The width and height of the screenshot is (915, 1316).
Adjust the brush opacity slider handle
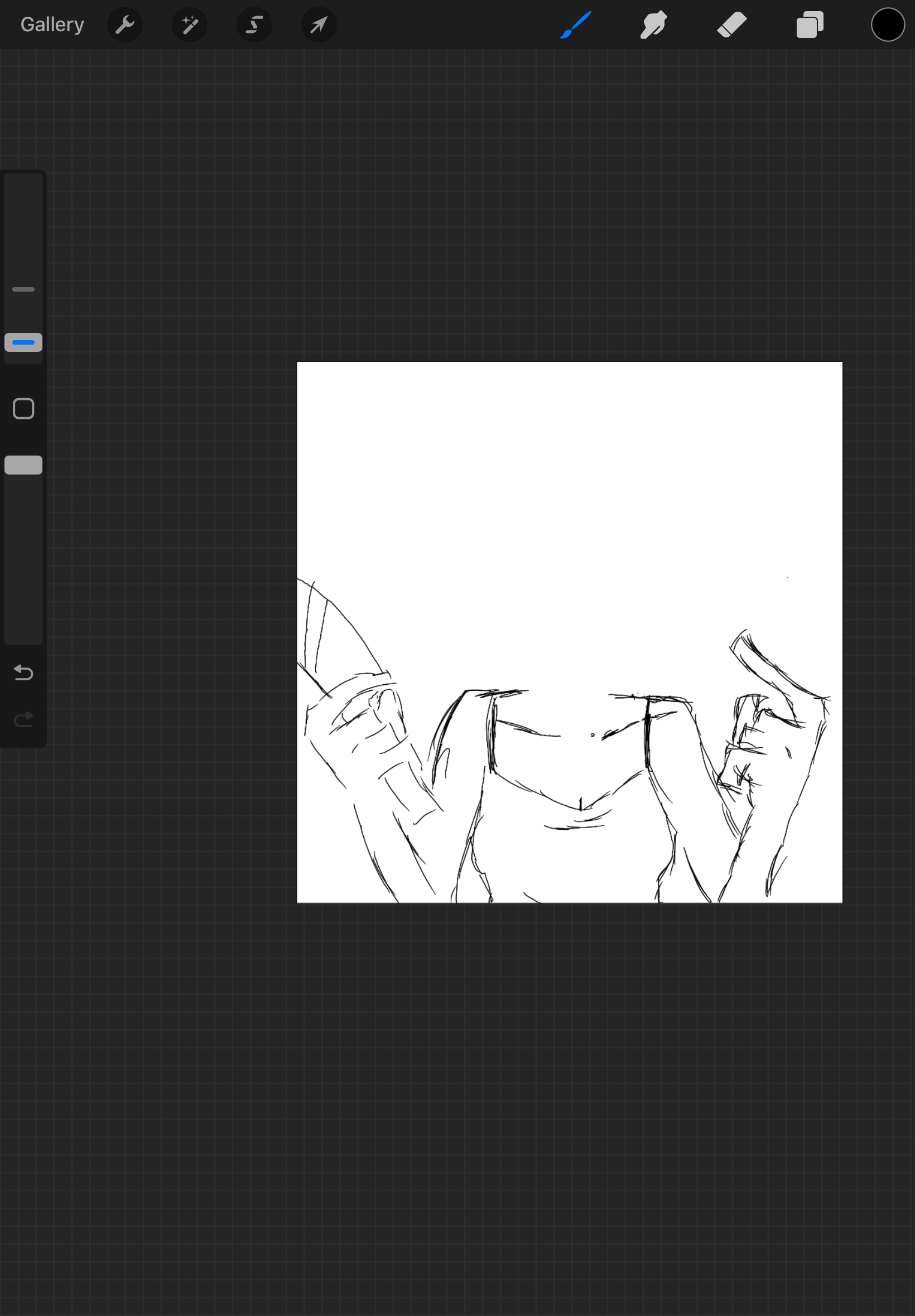pyautogui.click(x=23, y=465)
